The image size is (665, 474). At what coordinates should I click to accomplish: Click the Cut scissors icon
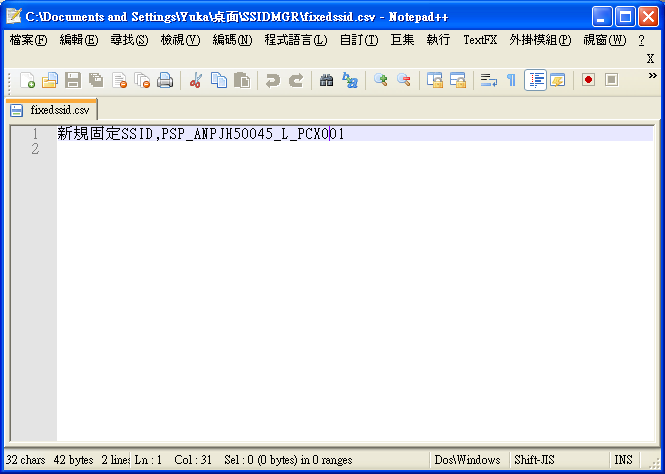point(196,80)
